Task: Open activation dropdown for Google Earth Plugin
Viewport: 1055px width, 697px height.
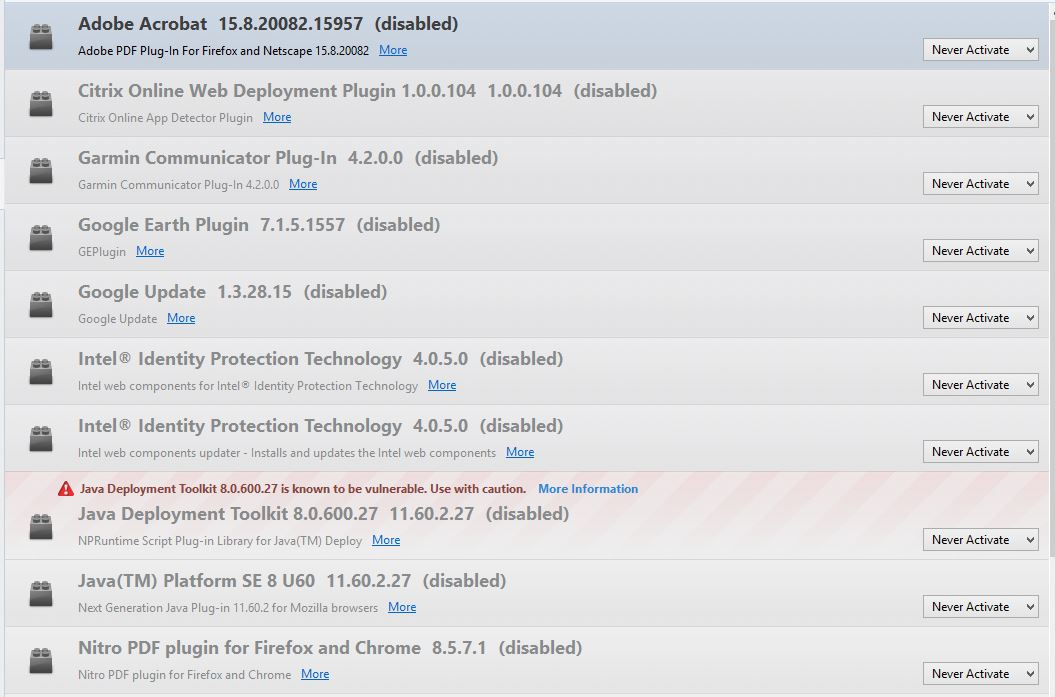Action: (980, 251)
